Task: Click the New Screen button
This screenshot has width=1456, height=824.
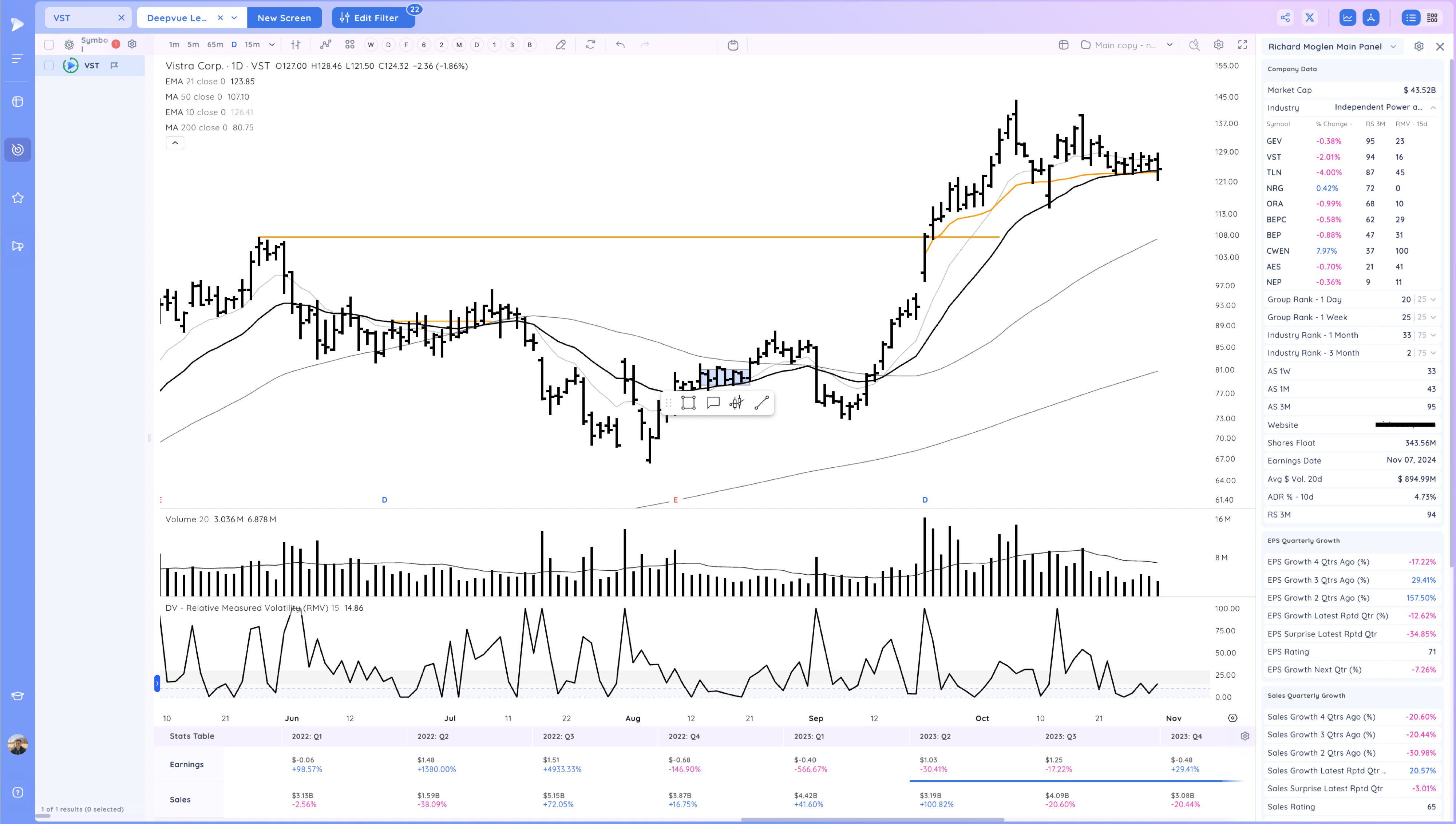Action: click(284, 17)
